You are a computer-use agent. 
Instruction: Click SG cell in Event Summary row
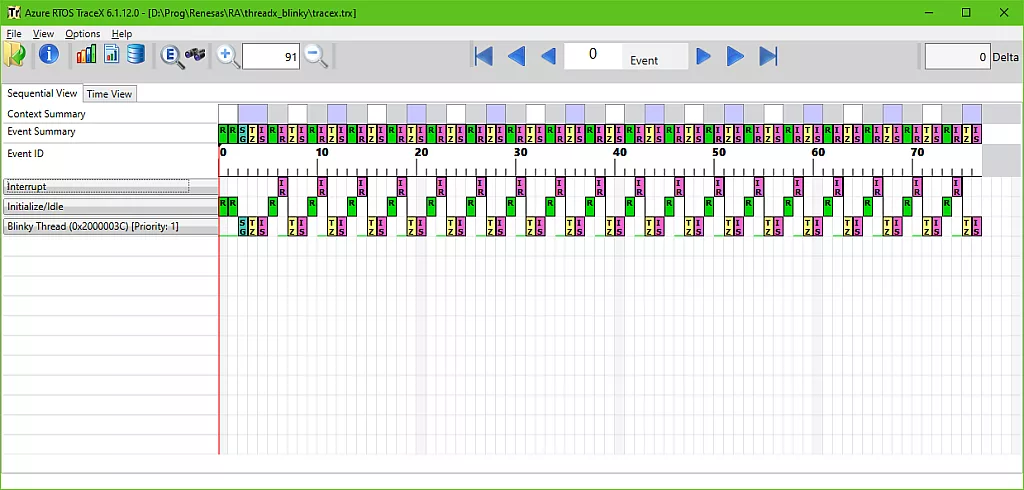243,134
